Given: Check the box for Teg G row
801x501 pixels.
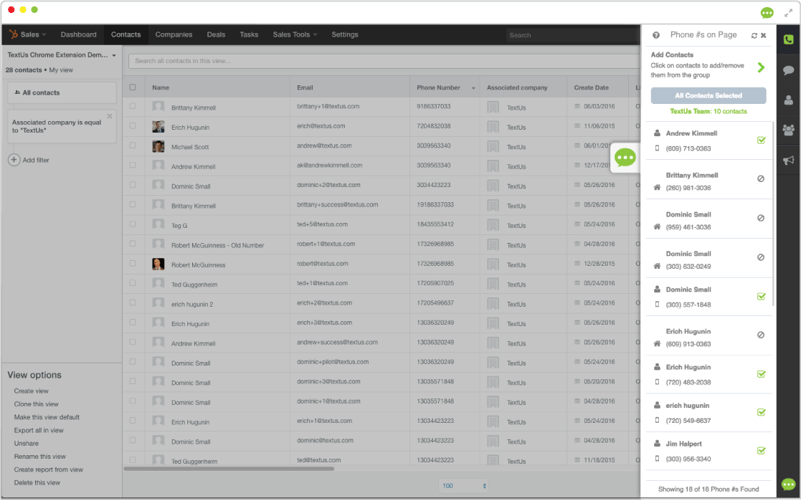Looking at the screenshot, I should coord(133,224).
